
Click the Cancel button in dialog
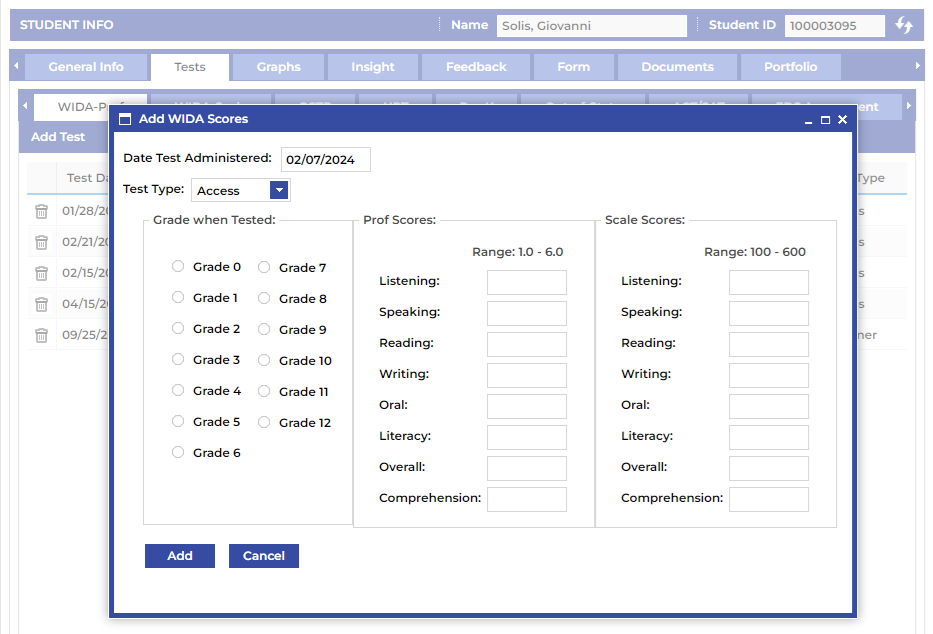coord(264,555)
